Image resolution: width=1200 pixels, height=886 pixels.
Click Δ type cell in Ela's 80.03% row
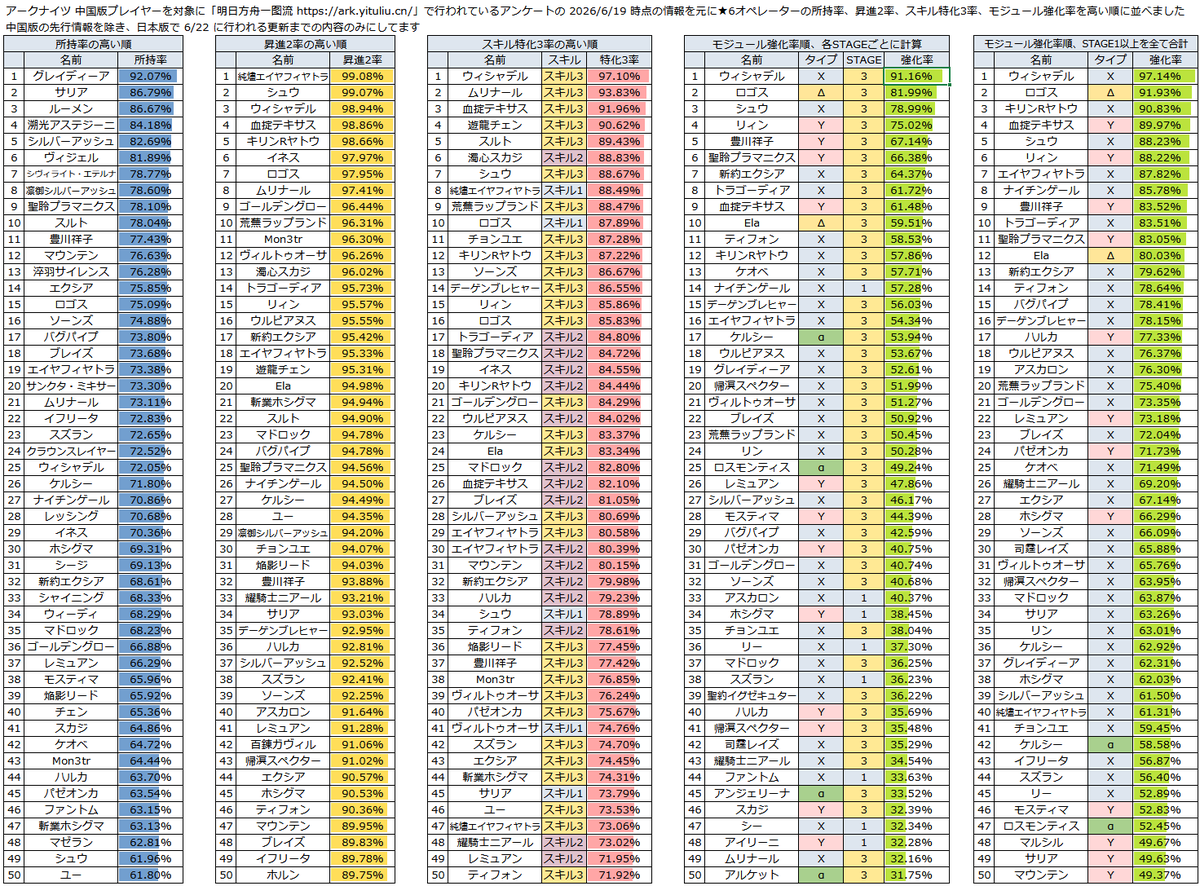pyautogui.click(x=1110, y=255)
